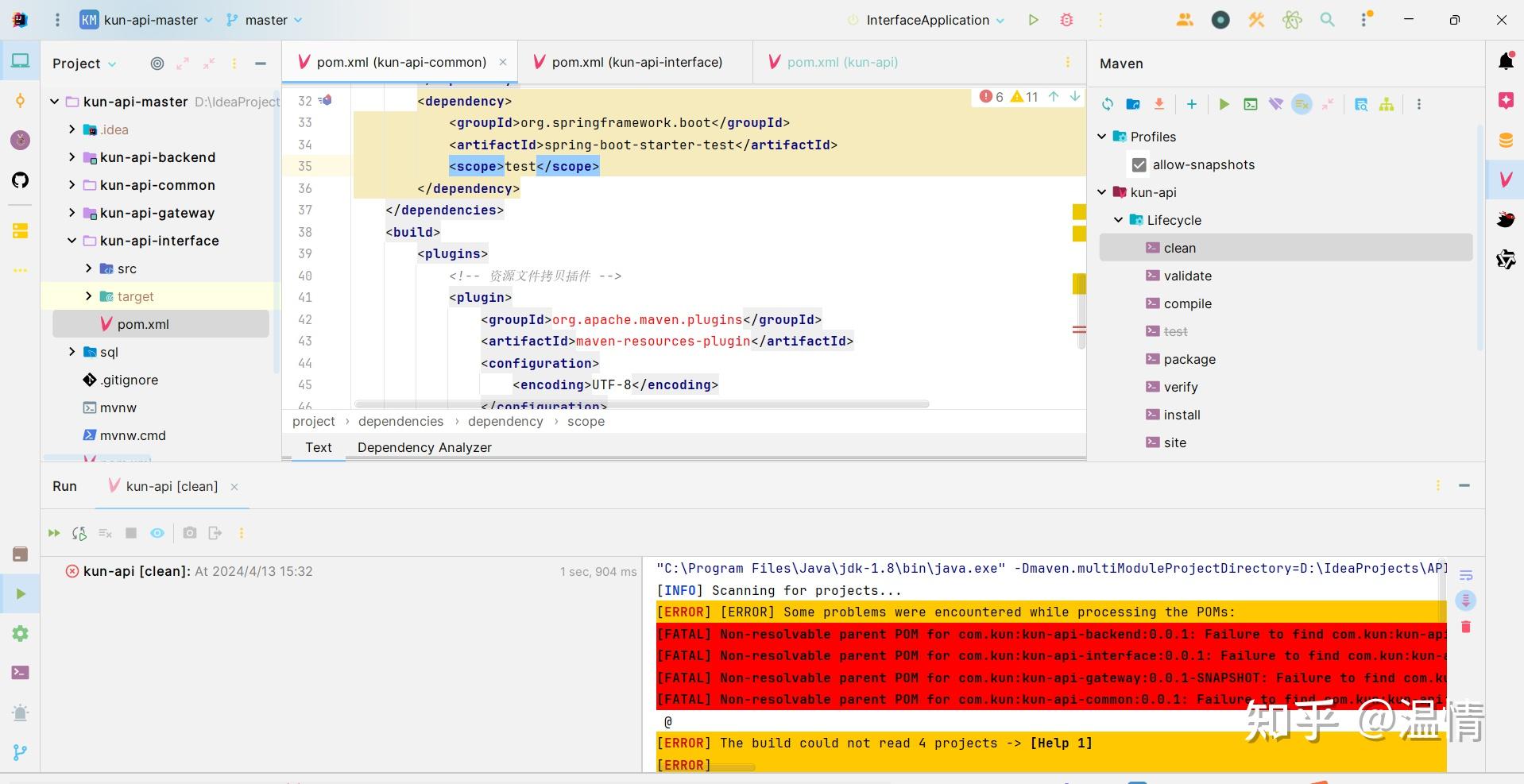
Task: Click the dependencies breadcrumb below the editor
Action: tap(400, 421)
